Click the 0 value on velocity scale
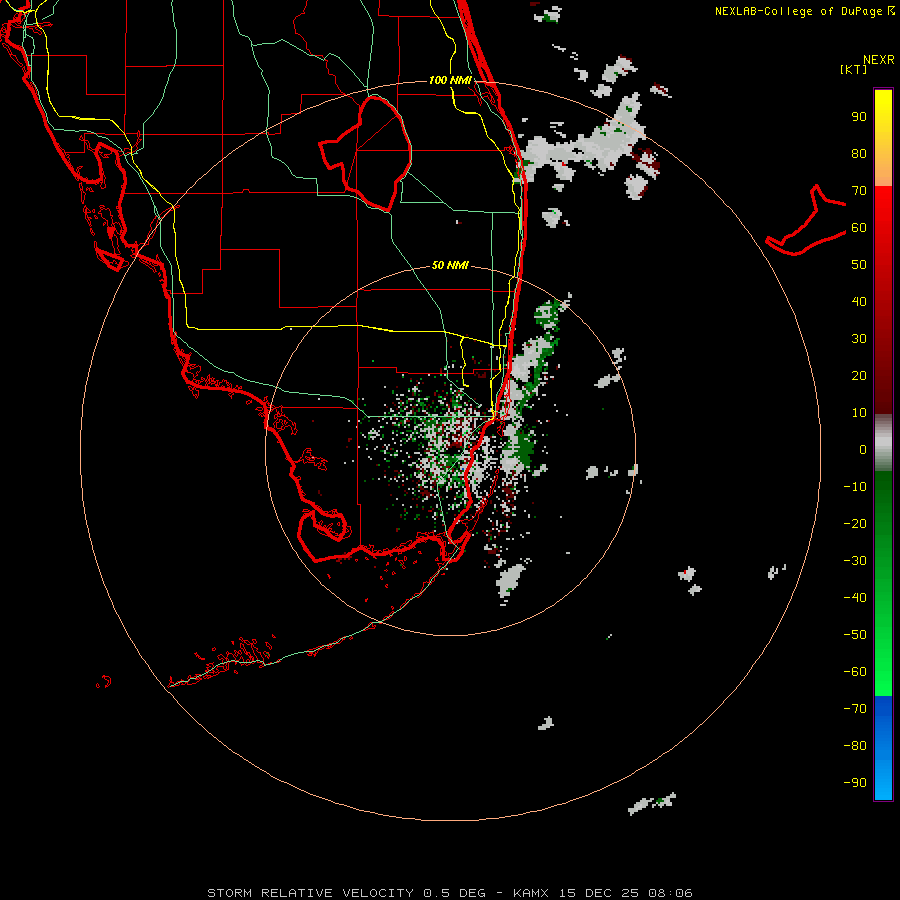Screen dimensions: 900x900 (x=863, y=449)
